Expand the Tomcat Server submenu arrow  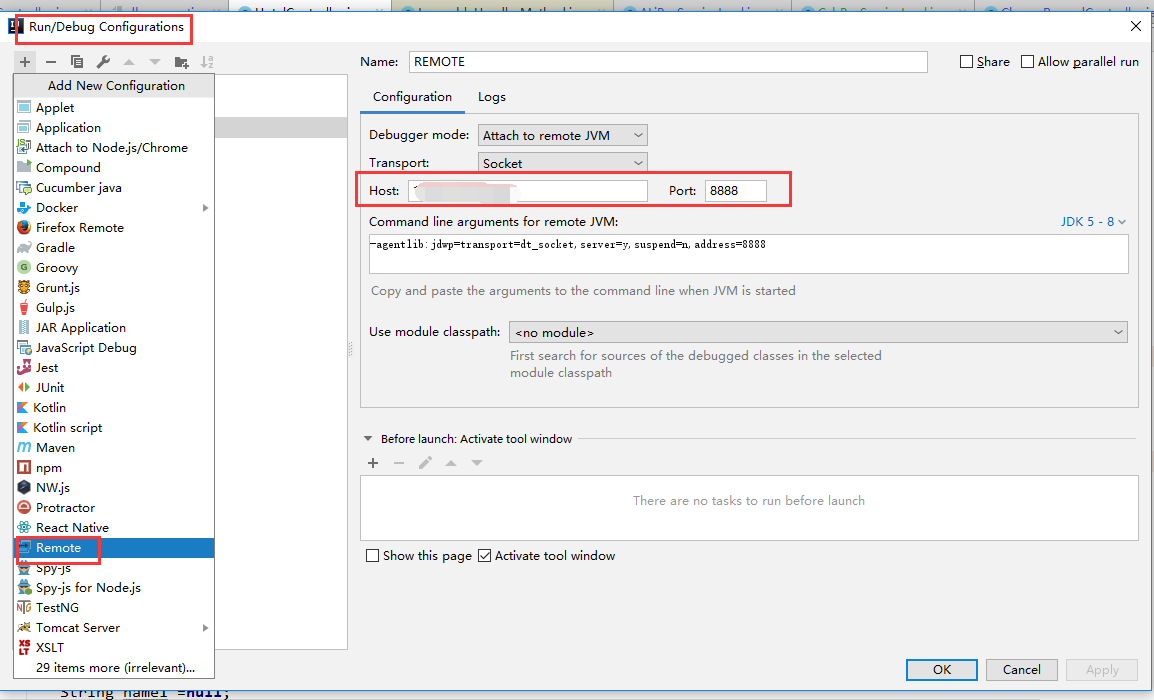click(205, 628)
